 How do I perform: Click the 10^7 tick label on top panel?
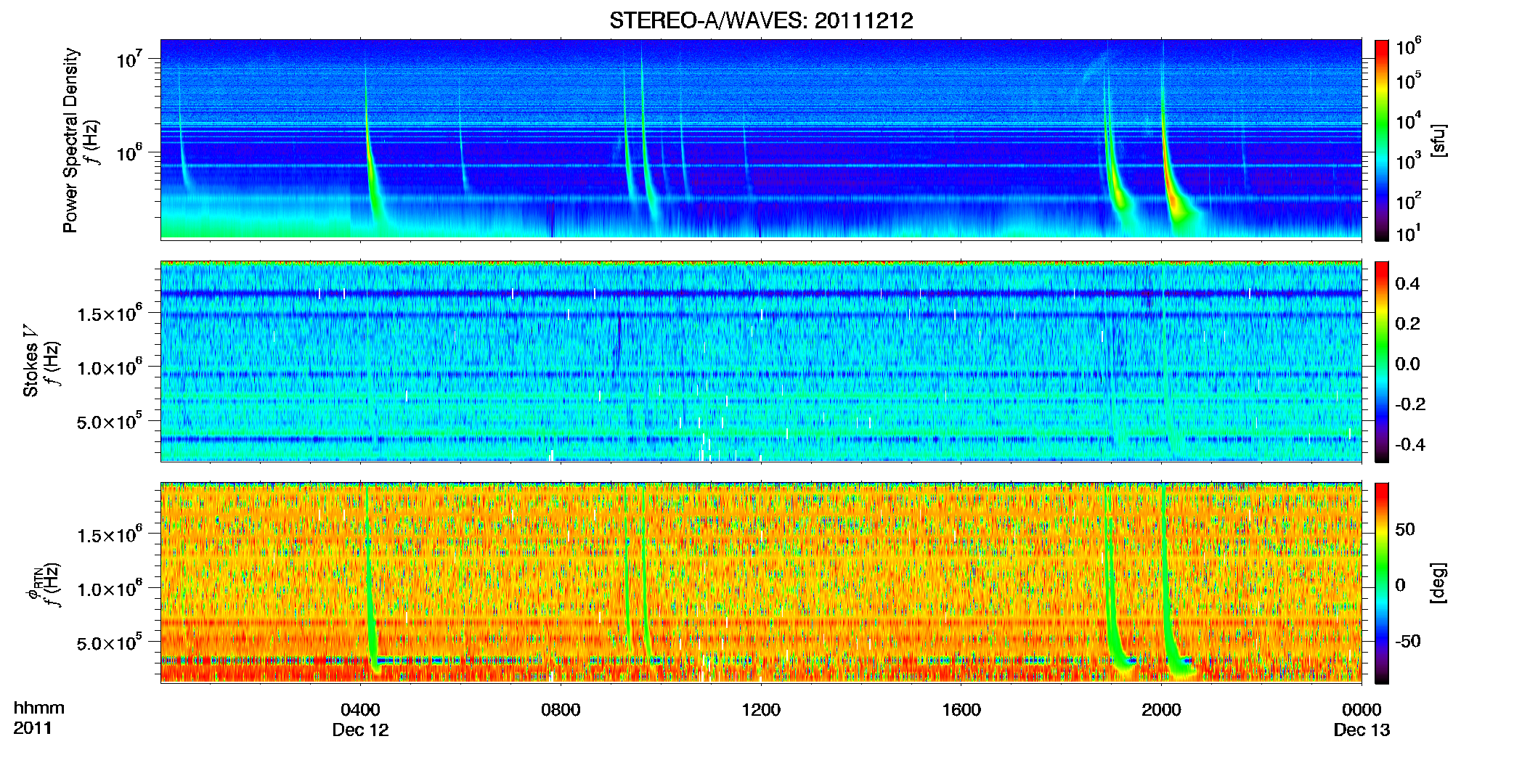(x=128, y=59)
